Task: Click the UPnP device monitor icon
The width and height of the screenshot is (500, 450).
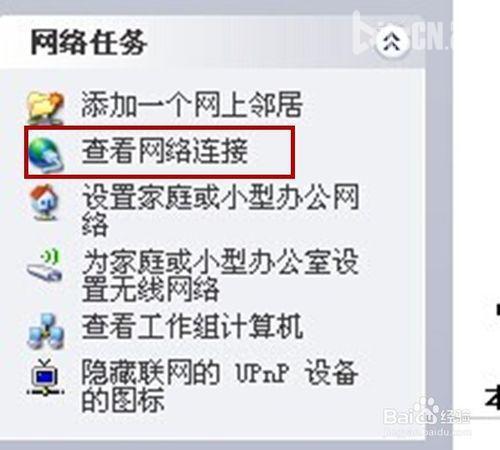Action: [x=45, y=377]
